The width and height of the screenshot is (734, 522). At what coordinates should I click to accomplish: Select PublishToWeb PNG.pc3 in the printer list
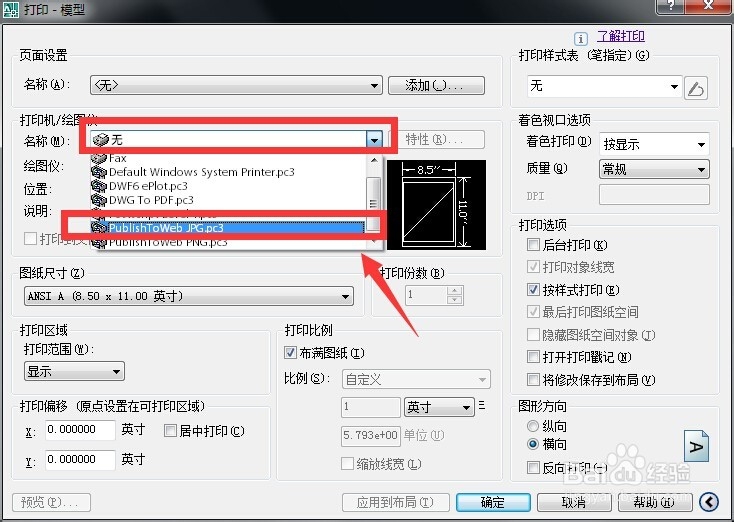point(228,242)
